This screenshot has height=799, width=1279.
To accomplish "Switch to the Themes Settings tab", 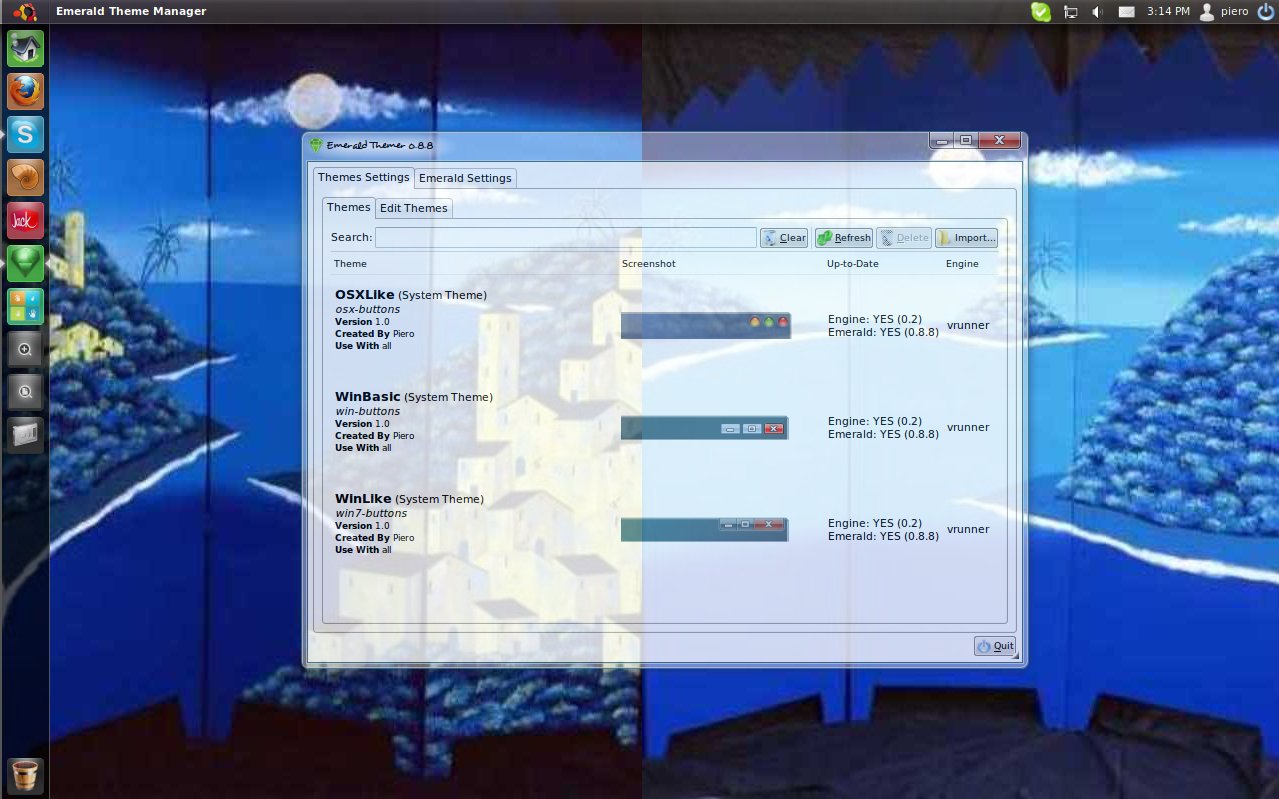I will pyautogui.click(x=363, y=177).
